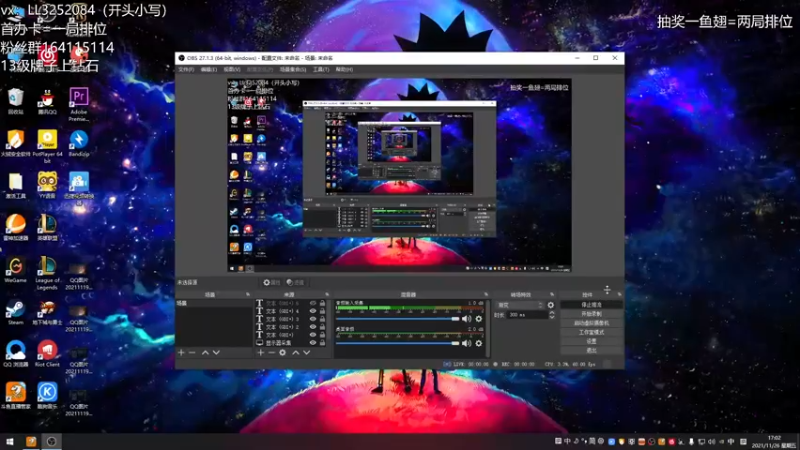This screenshot has width=800, height=450.
Task: Adjust the first mixer channel volume slider
Action: pyautogui.click(x=397, y=319)
